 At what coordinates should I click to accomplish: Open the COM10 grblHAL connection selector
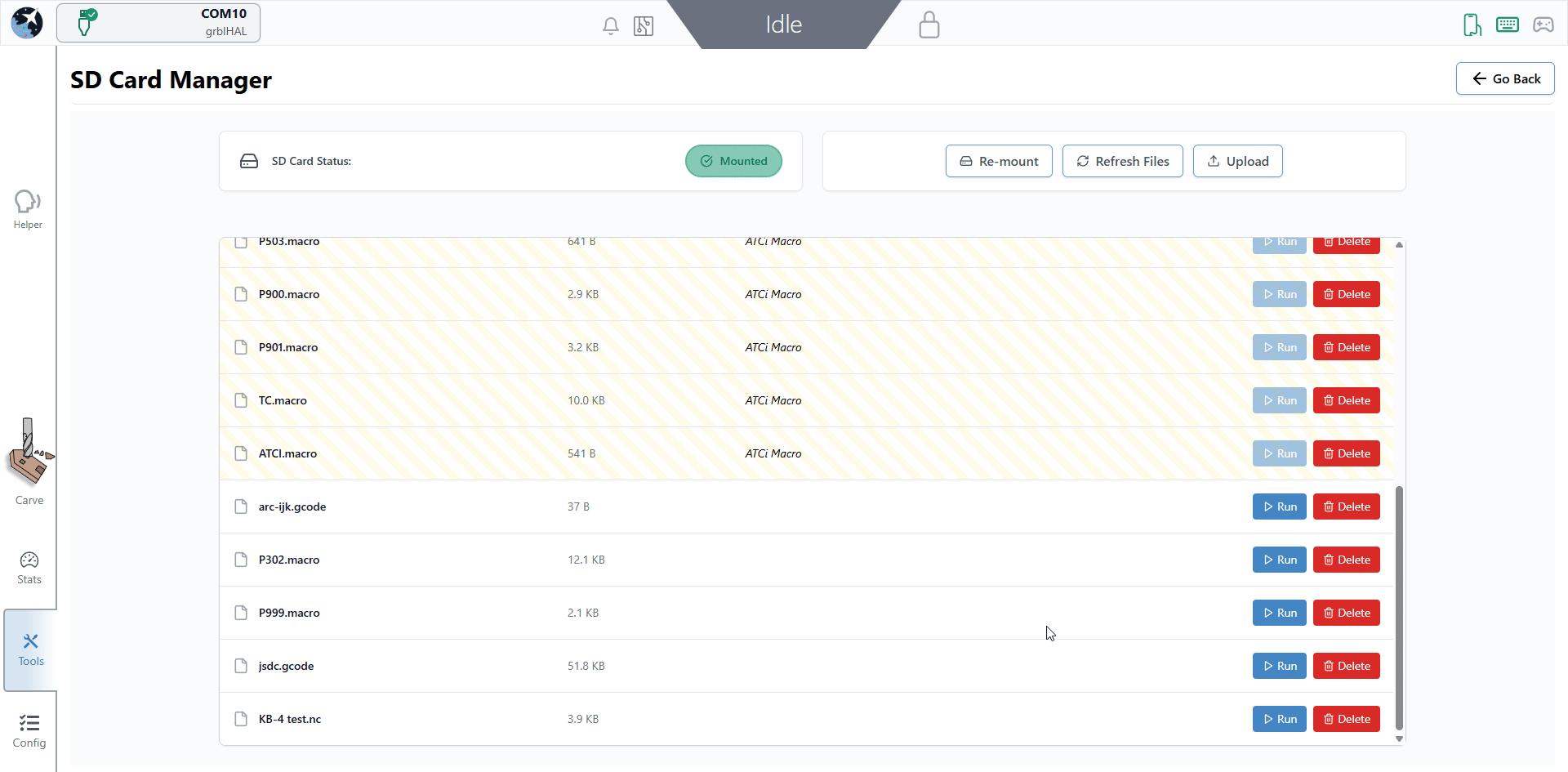click(x=158, y=23)
